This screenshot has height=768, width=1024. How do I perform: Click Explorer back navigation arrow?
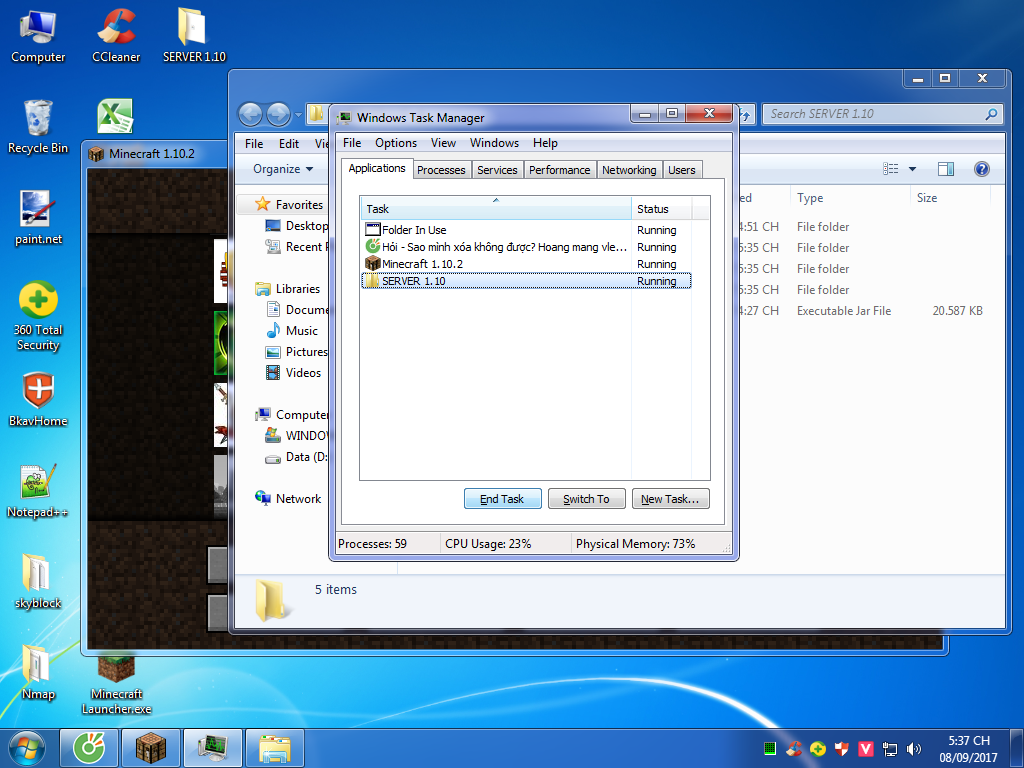coord(250,115)
